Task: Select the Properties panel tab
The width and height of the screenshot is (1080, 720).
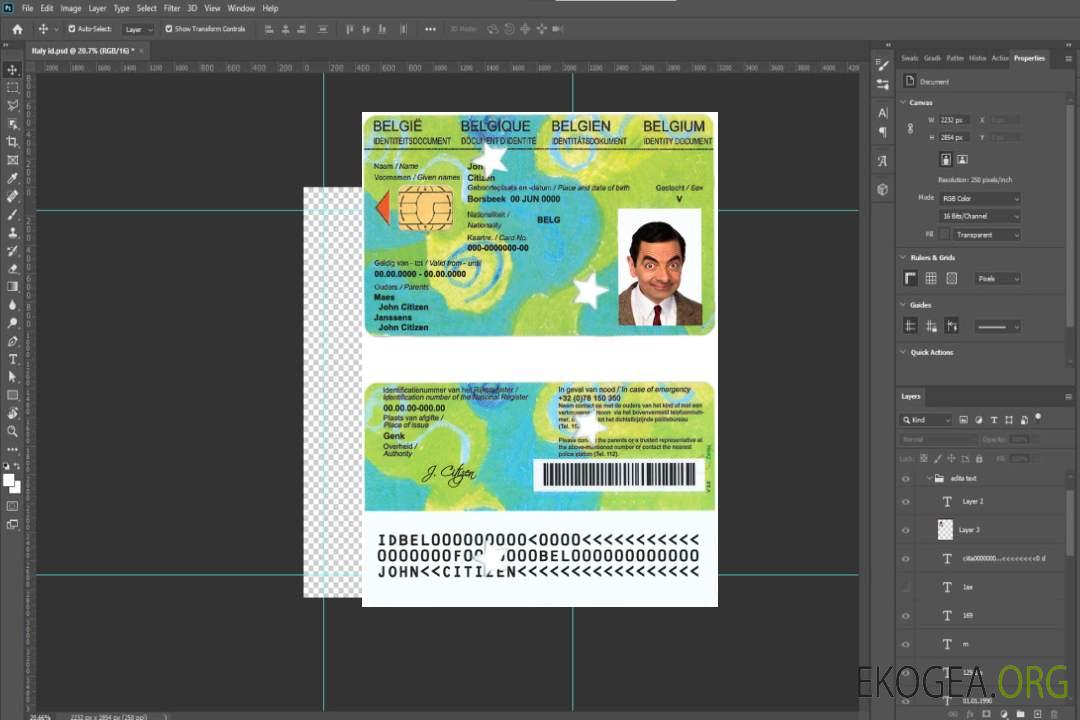Action: coord(1029,59)
